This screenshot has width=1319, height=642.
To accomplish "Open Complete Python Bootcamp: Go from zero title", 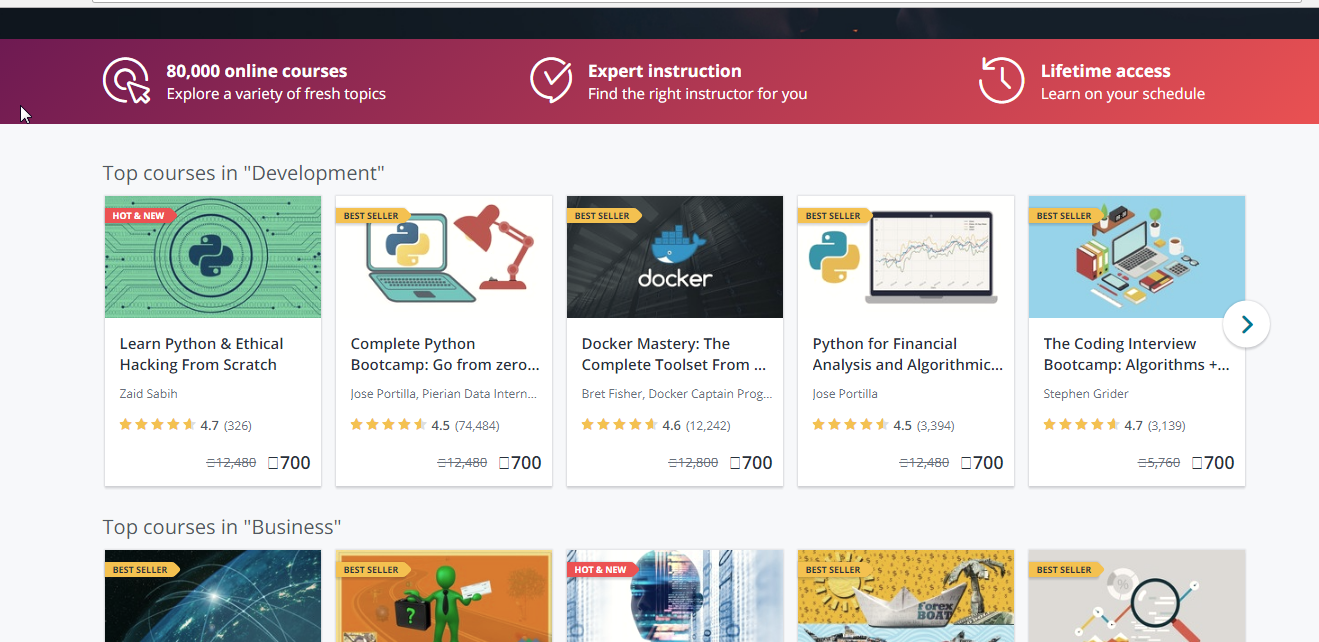I will click(445, 354).
